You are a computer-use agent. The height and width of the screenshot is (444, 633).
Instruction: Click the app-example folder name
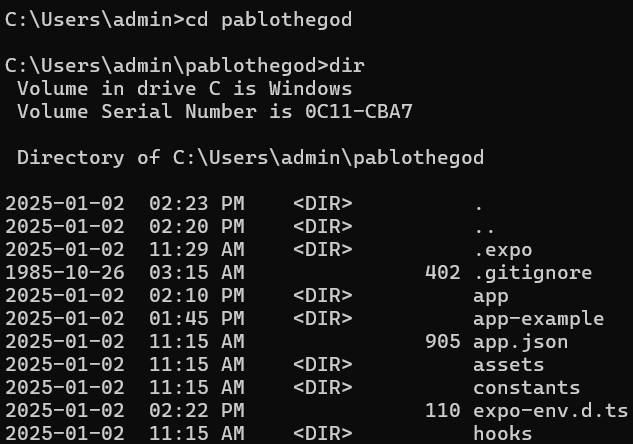tap(539, 319)
